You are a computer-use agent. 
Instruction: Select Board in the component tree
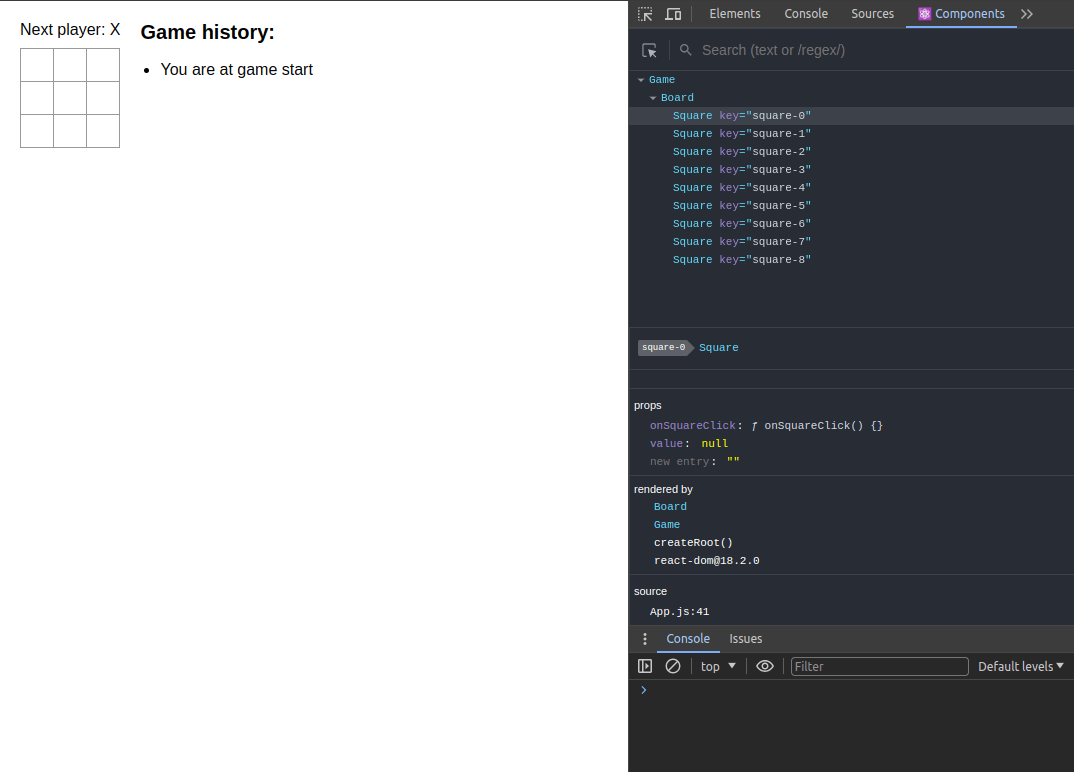pos(677,98)
